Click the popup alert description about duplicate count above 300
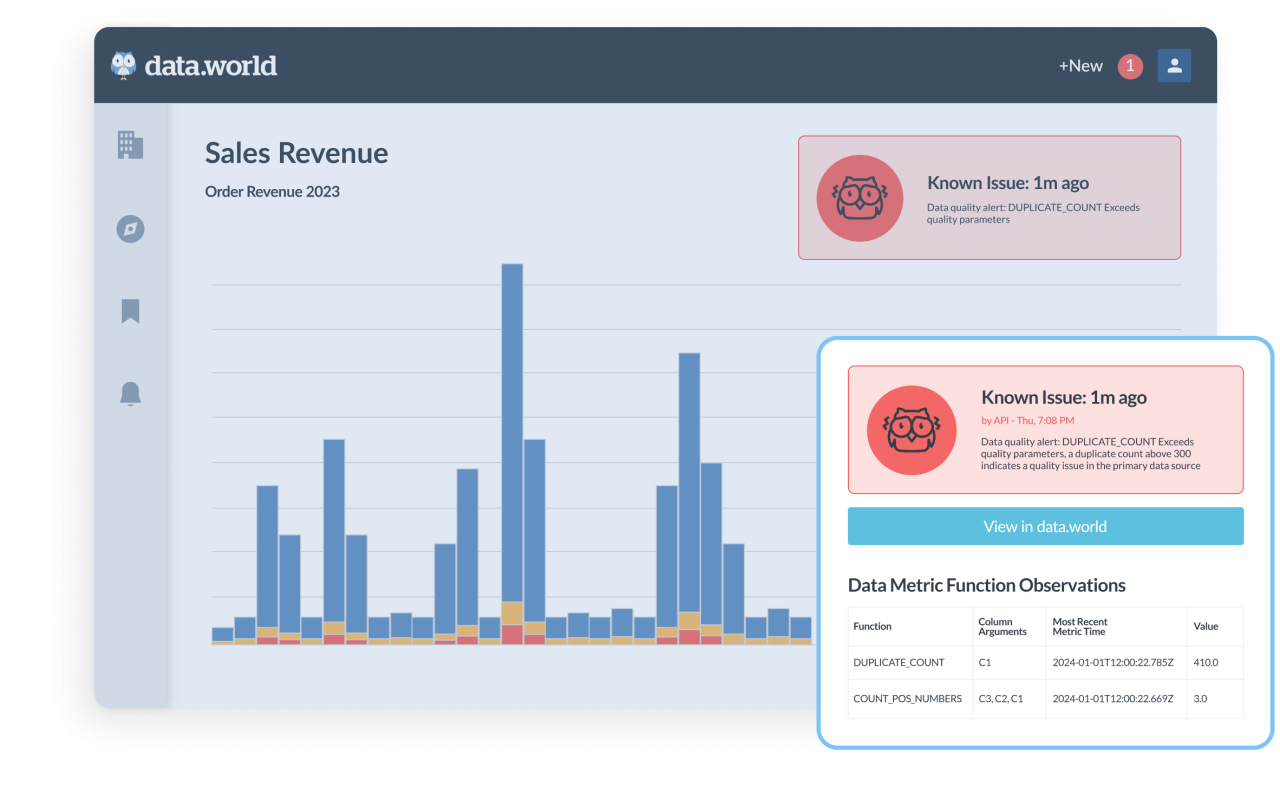 click(x=1090, y=454)
